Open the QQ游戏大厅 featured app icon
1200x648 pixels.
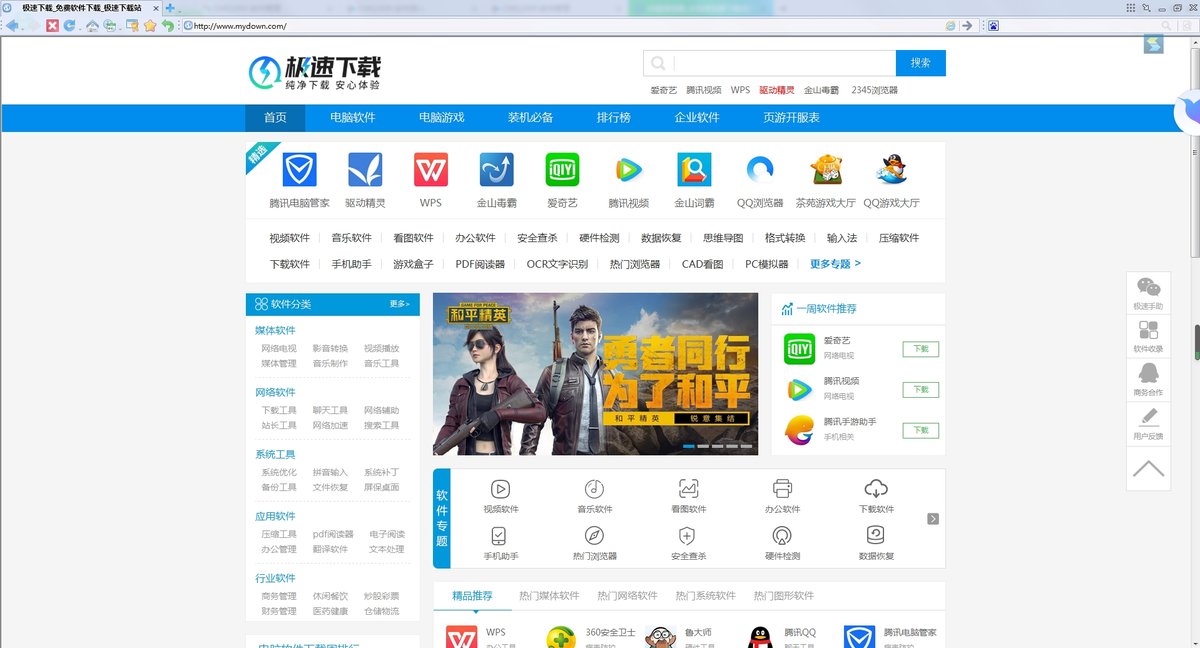pos(891,169)
